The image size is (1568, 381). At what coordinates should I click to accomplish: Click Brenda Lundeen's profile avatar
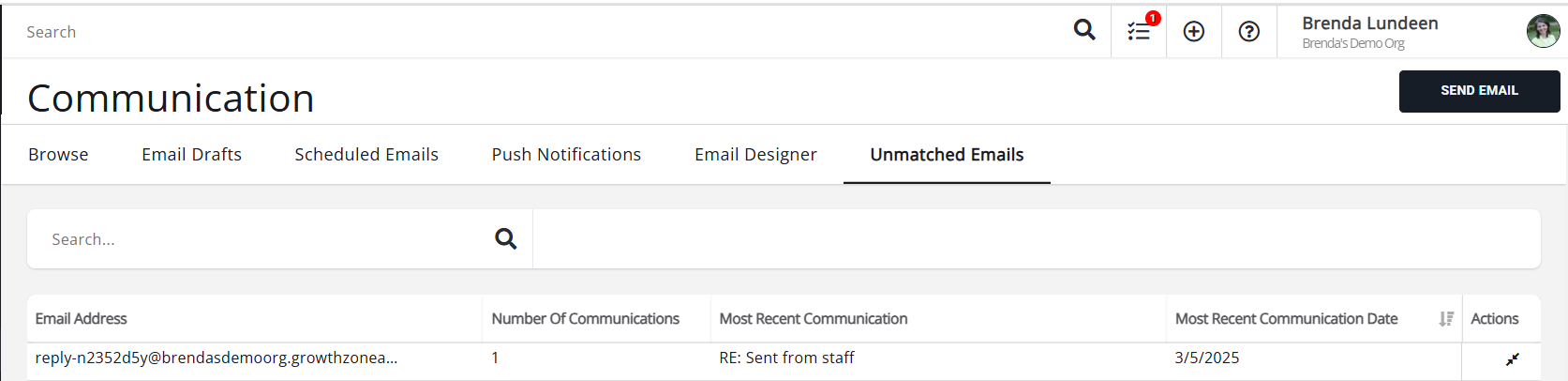click(1543, 31)
